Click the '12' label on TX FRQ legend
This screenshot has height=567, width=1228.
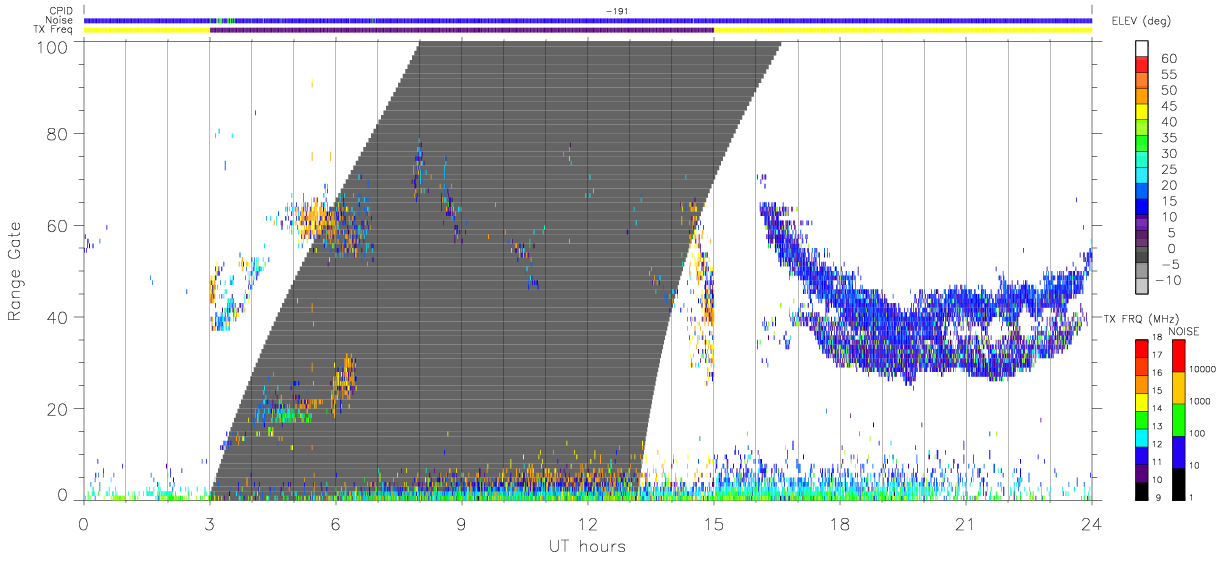click(1159, 444)
